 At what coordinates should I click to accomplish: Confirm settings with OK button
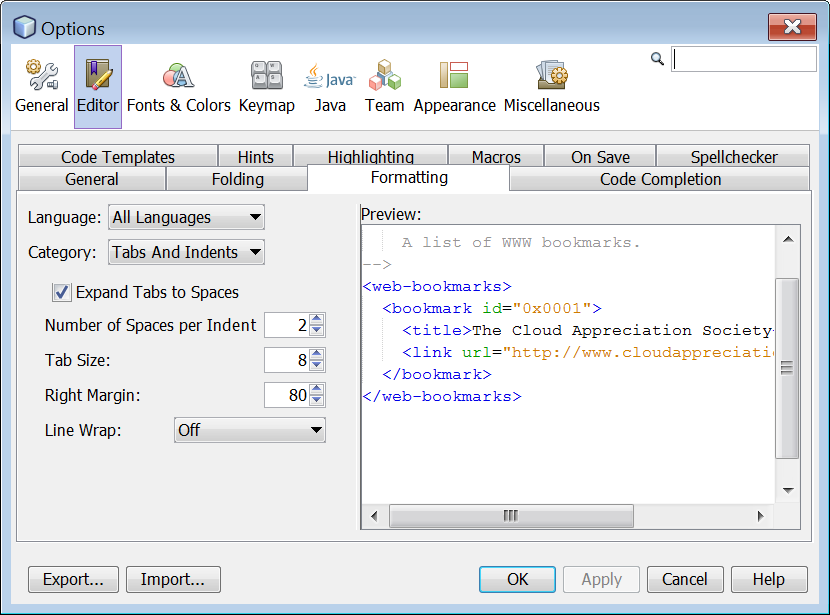pos(517,579)
